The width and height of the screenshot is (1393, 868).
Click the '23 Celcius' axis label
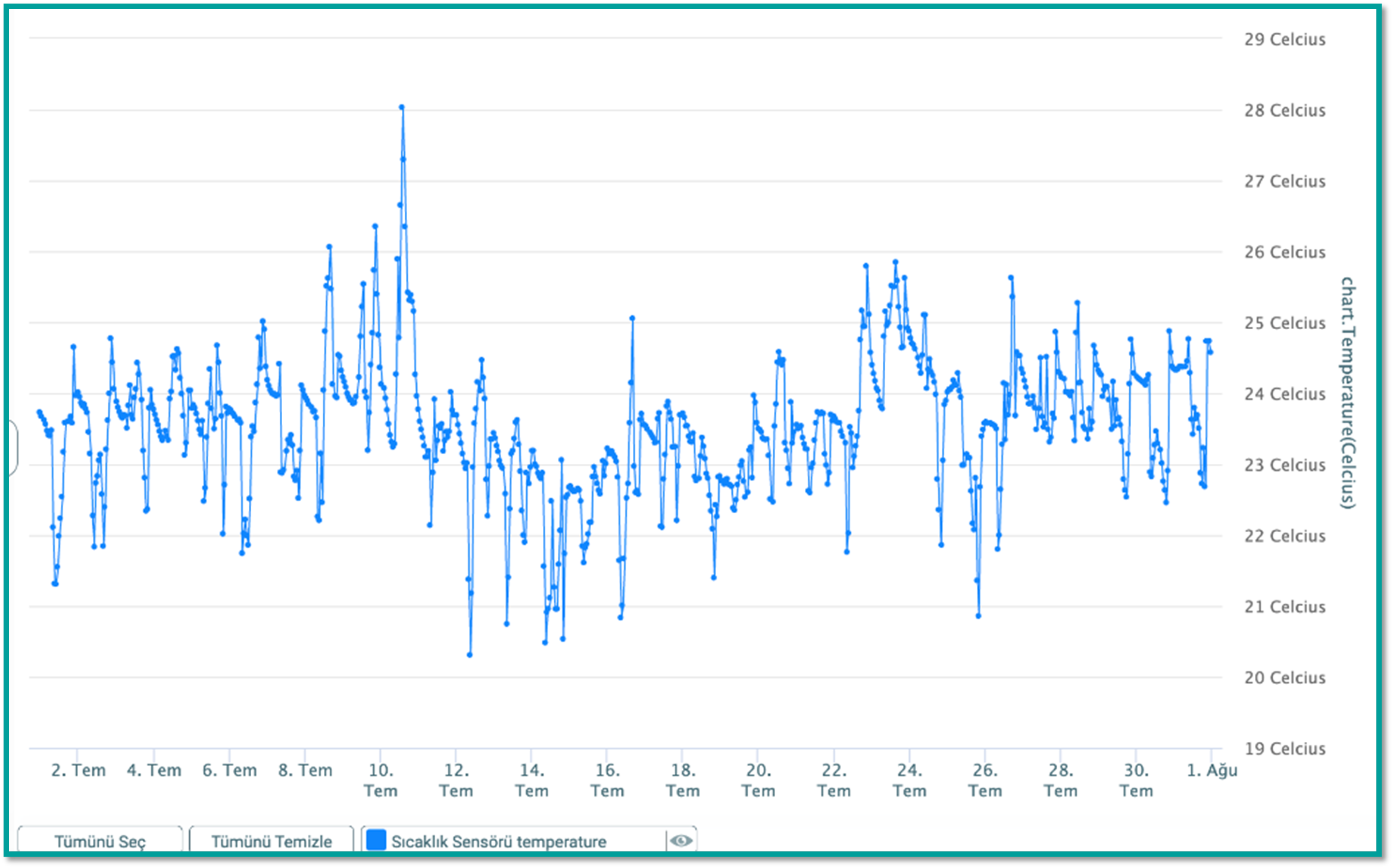coord(1285,464)
